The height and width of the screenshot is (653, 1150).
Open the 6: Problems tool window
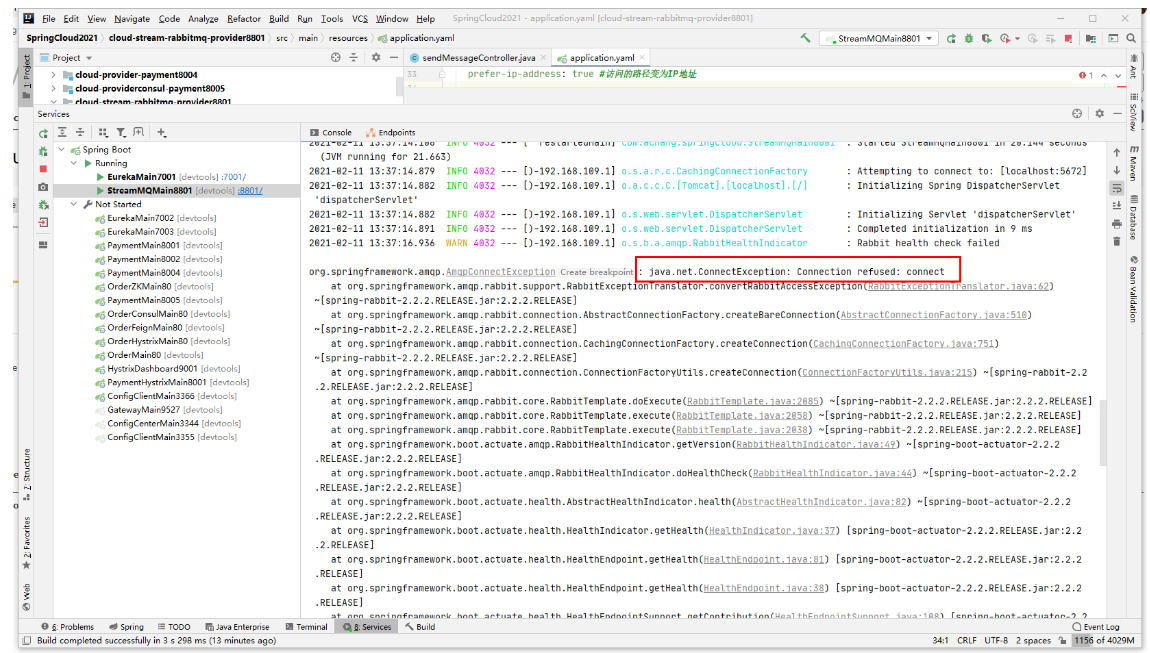coord(67,627)
